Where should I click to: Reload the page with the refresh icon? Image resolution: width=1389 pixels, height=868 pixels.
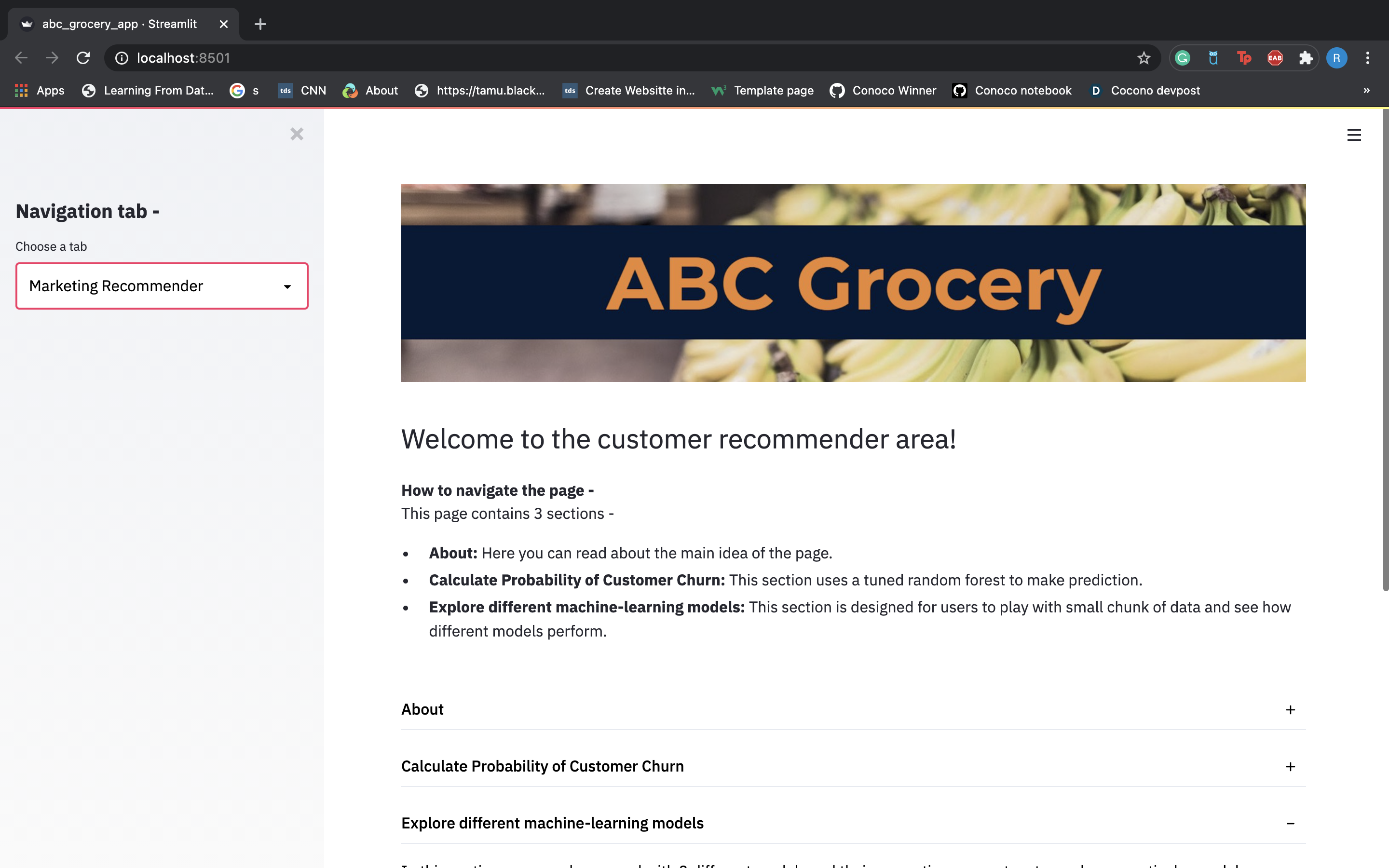(x=83, y=58)
